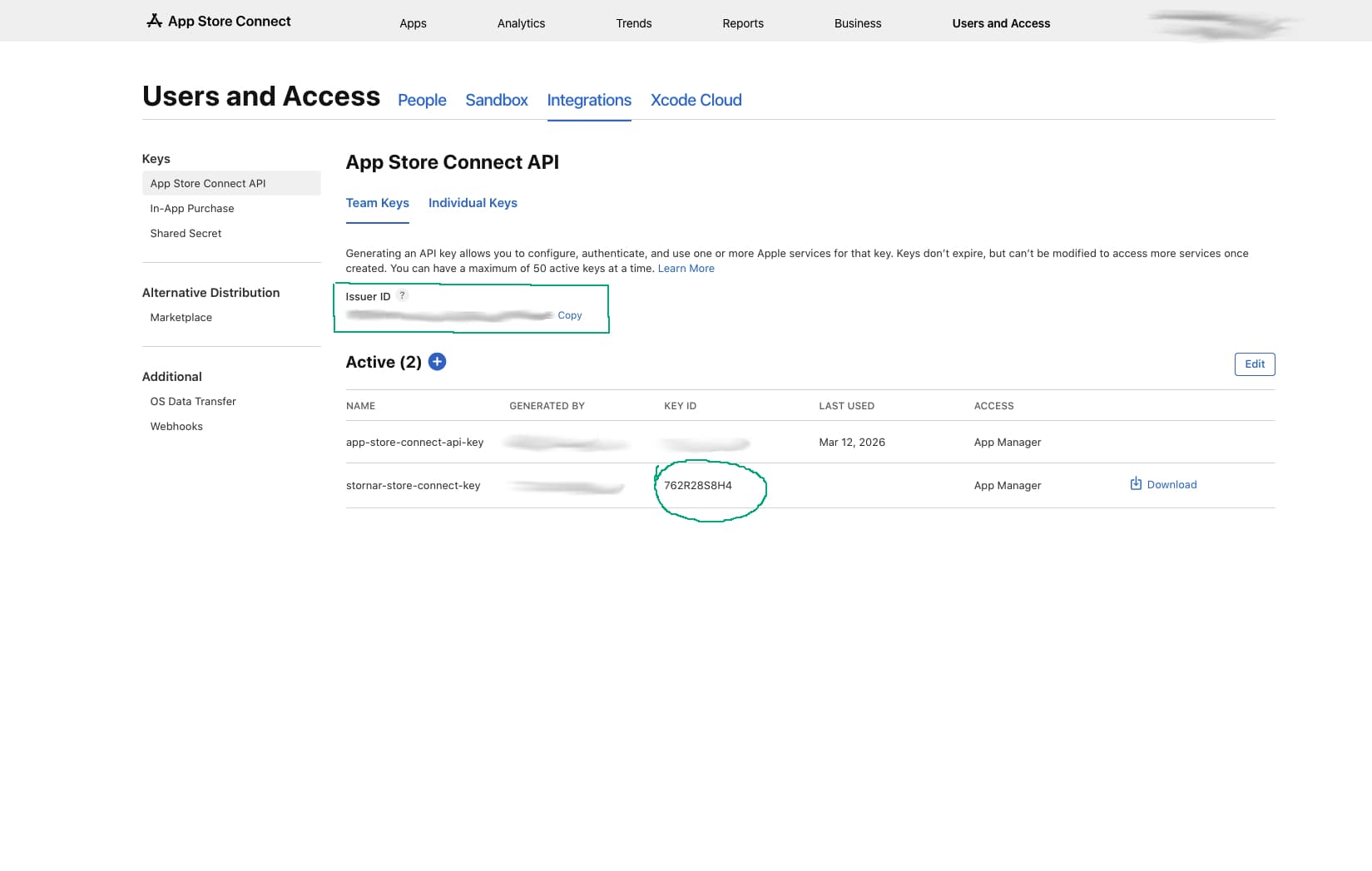This screenshot has width=1372, height=871.
Task: Switch to the Sandbox tab
Action: 497,100
